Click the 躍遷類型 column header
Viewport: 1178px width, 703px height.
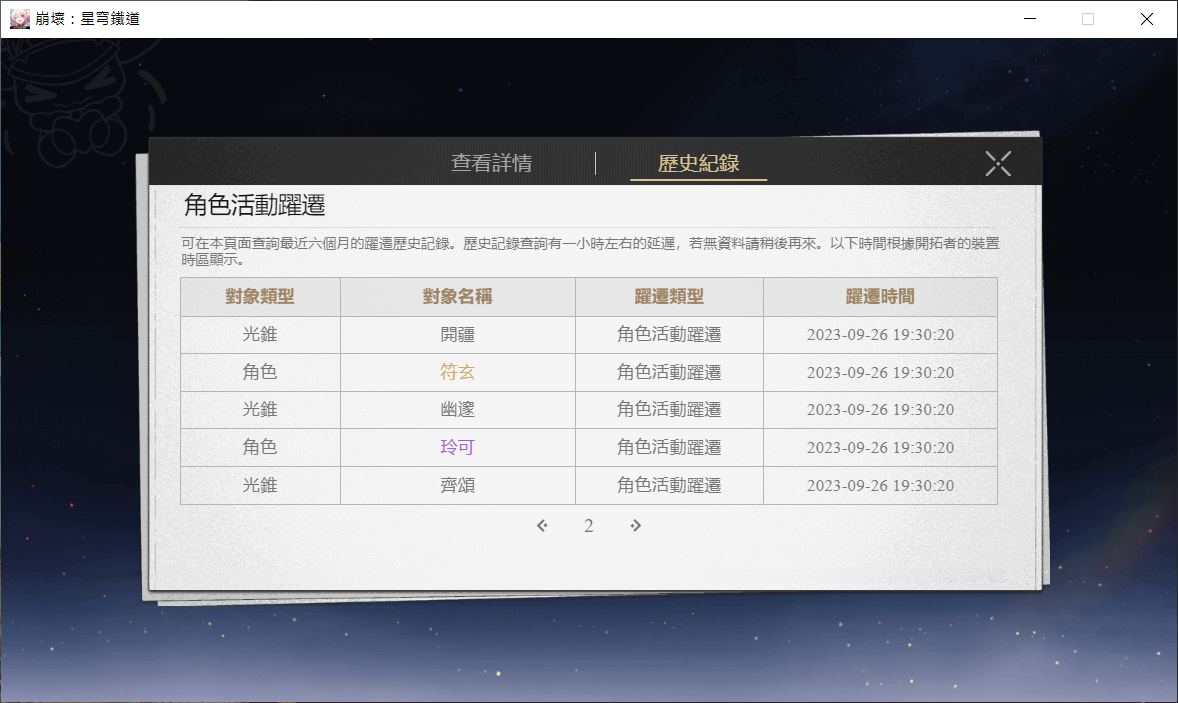pyautogui.click(x=669, y=297)
